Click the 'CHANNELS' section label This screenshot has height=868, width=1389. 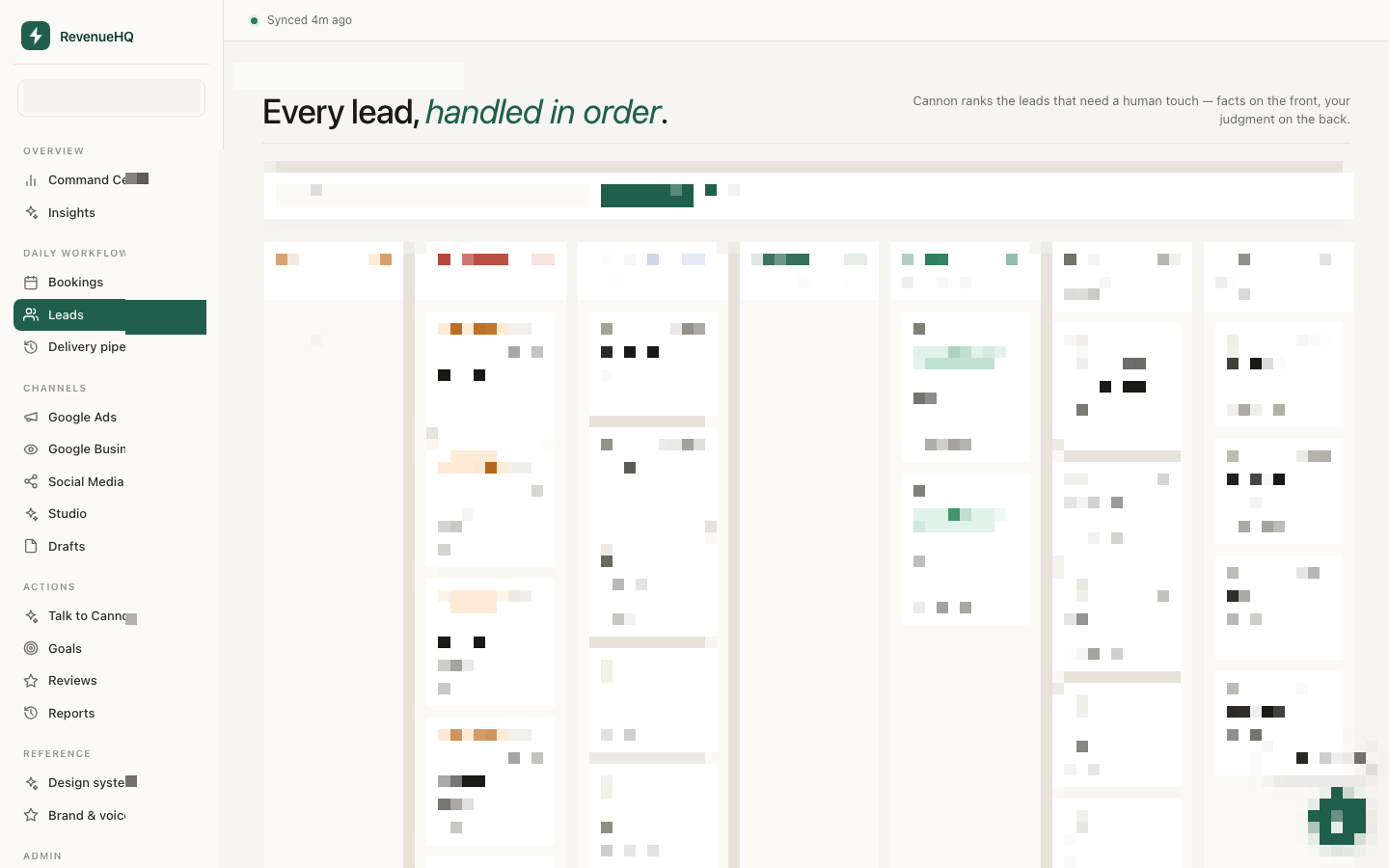pos(55,389)
